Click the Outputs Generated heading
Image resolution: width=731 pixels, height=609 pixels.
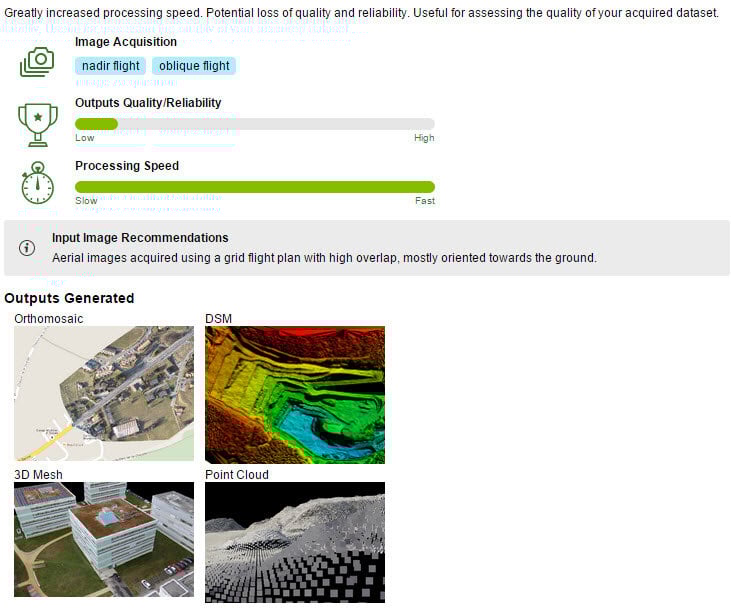pos(69,298)
